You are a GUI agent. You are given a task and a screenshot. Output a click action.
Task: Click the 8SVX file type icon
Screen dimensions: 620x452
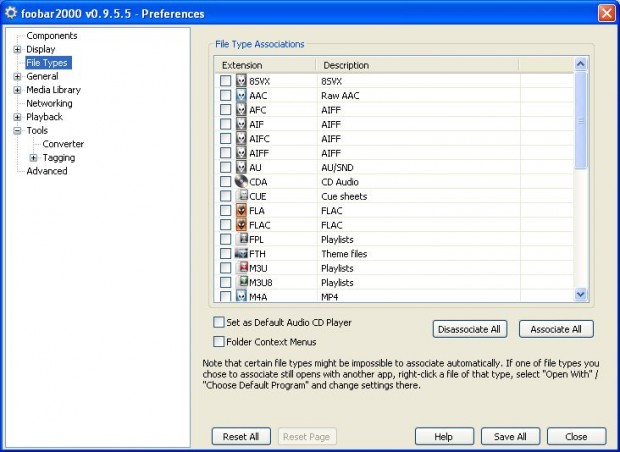coord(241,81)
